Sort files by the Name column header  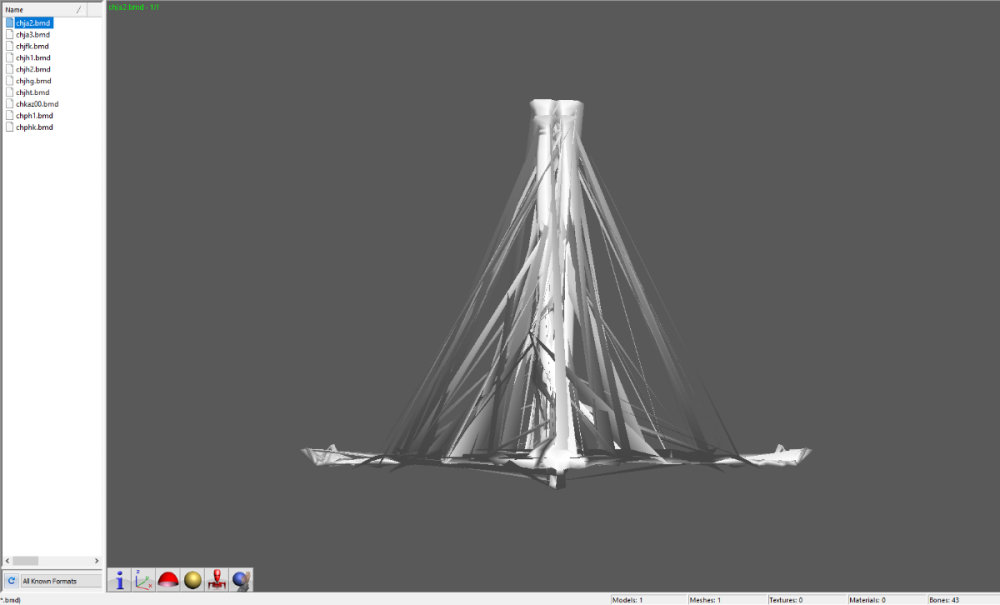click(40, 9)
